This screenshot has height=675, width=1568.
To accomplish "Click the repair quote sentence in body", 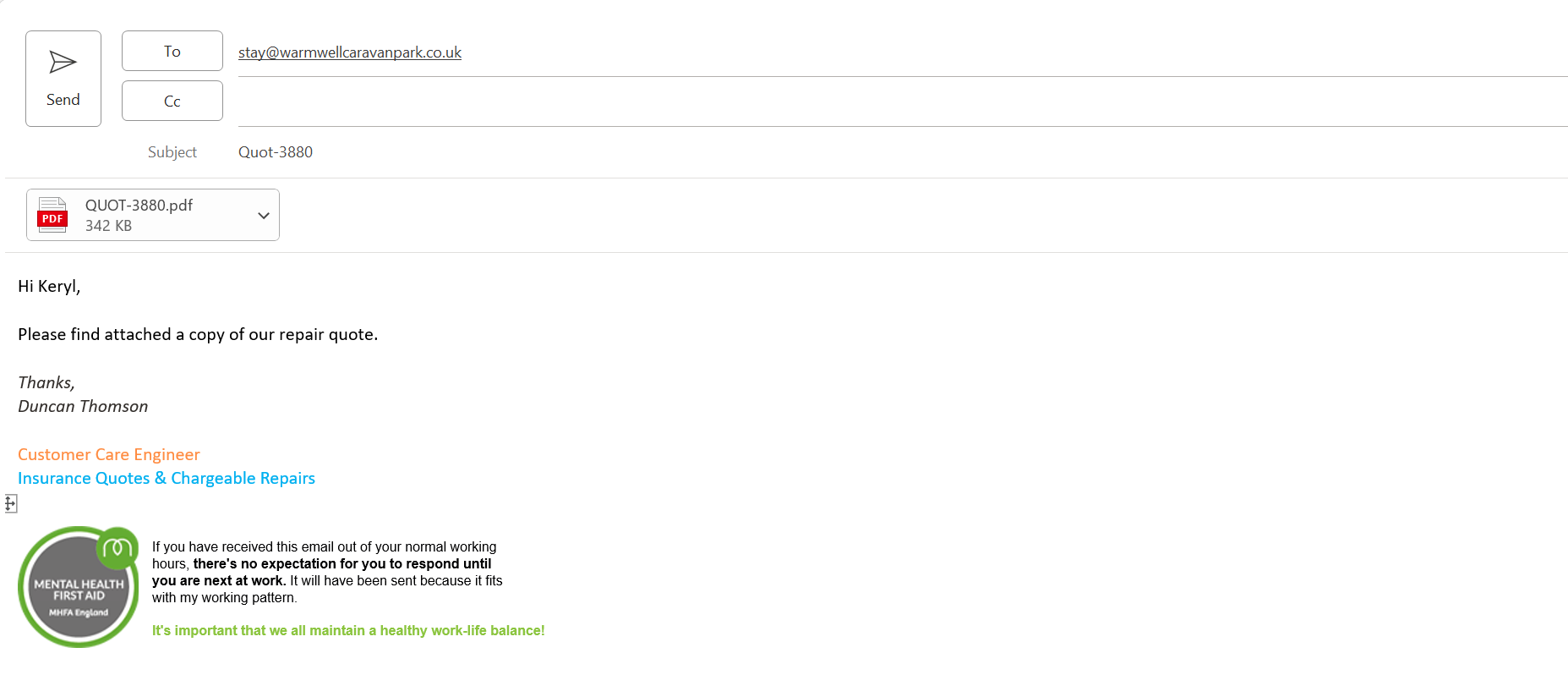I will coord(197,335).
